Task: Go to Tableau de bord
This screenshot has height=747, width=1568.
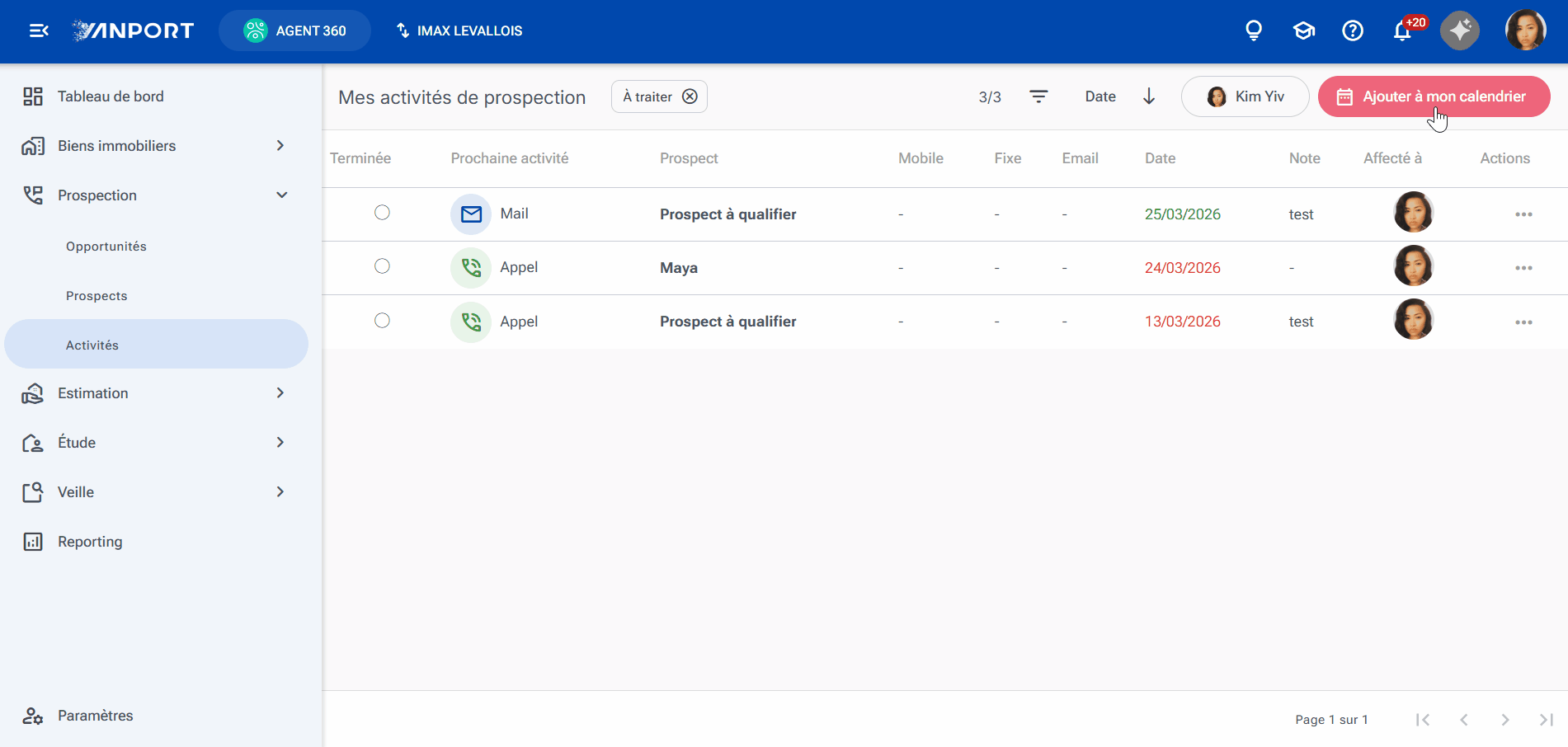Action: click(111, 96)
